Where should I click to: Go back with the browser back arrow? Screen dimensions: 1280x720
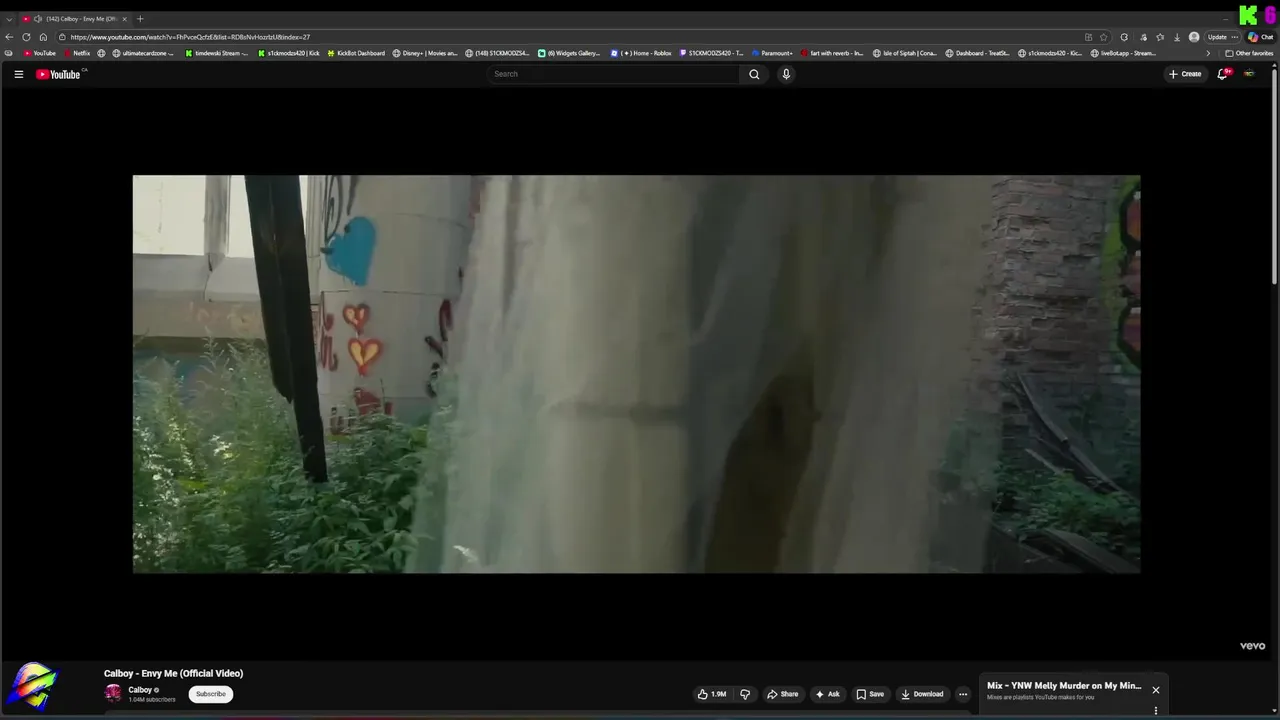click(x=9, y=37)
